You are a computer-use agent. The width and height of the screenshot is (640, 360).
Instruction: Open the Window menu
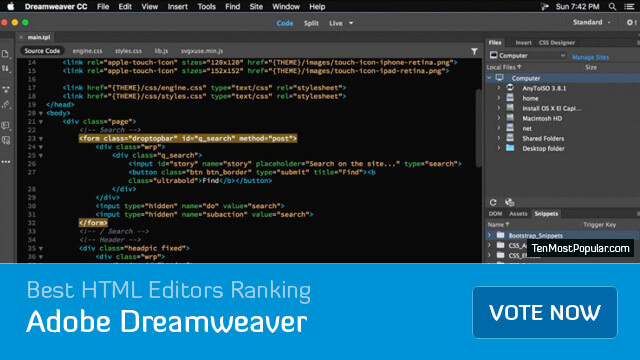(286, 7)
